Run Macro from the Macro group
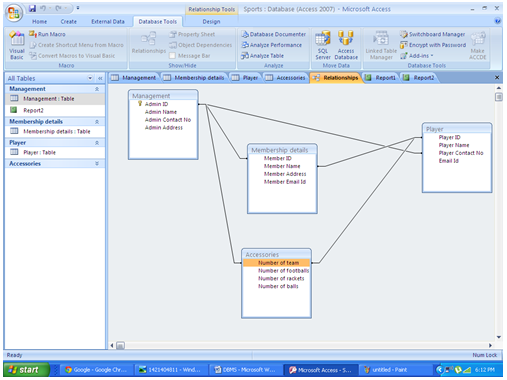507x380 pixels. (47, 34)
